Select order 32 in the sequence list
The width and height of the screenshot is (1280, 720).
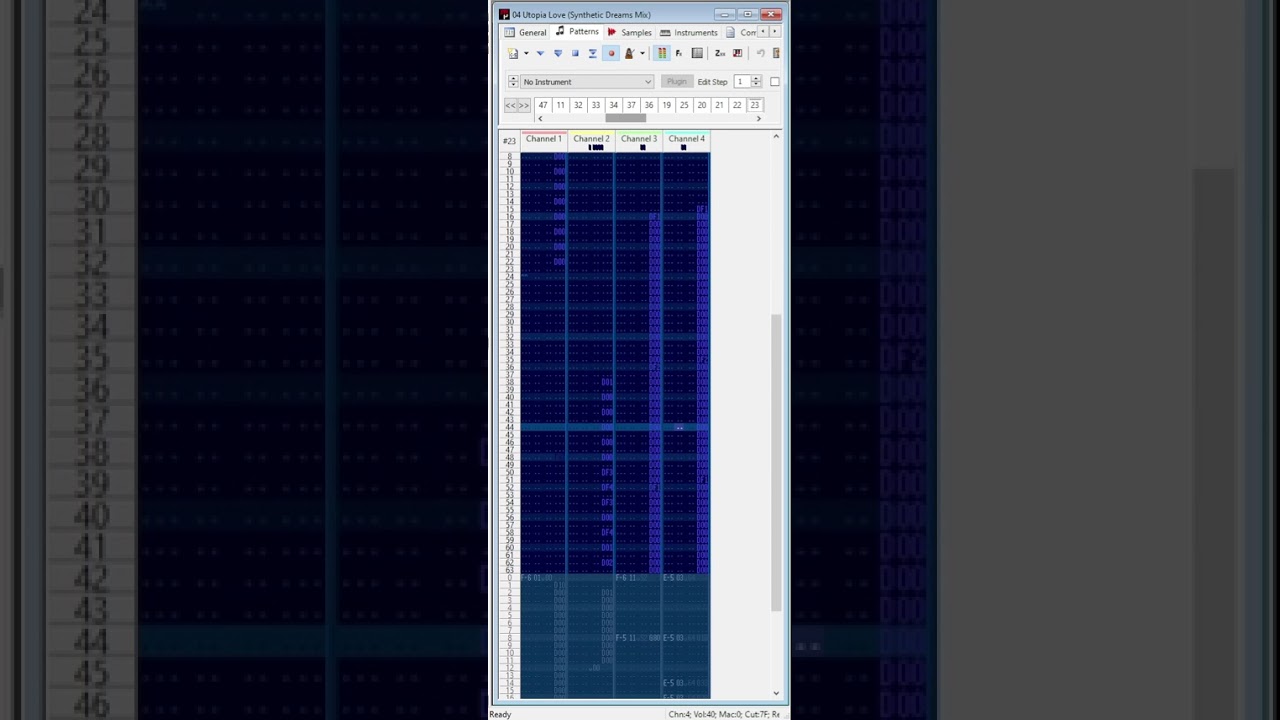click(x=578, y=105)
